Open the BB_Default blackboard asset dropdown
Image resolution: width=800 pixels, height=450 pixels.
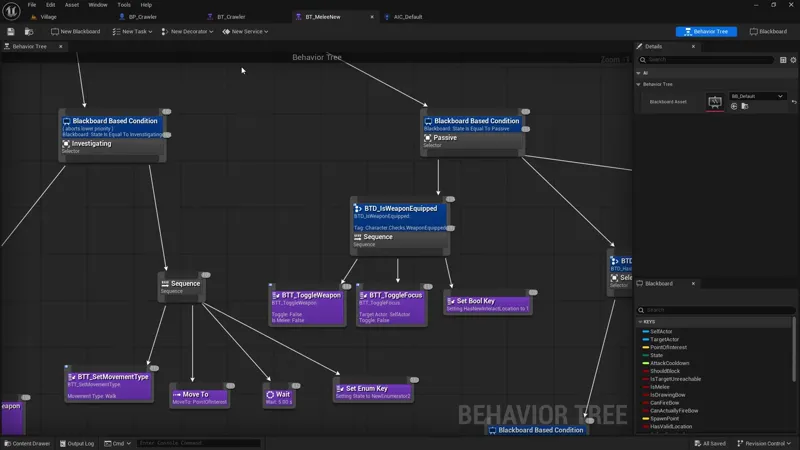[757, 96]
